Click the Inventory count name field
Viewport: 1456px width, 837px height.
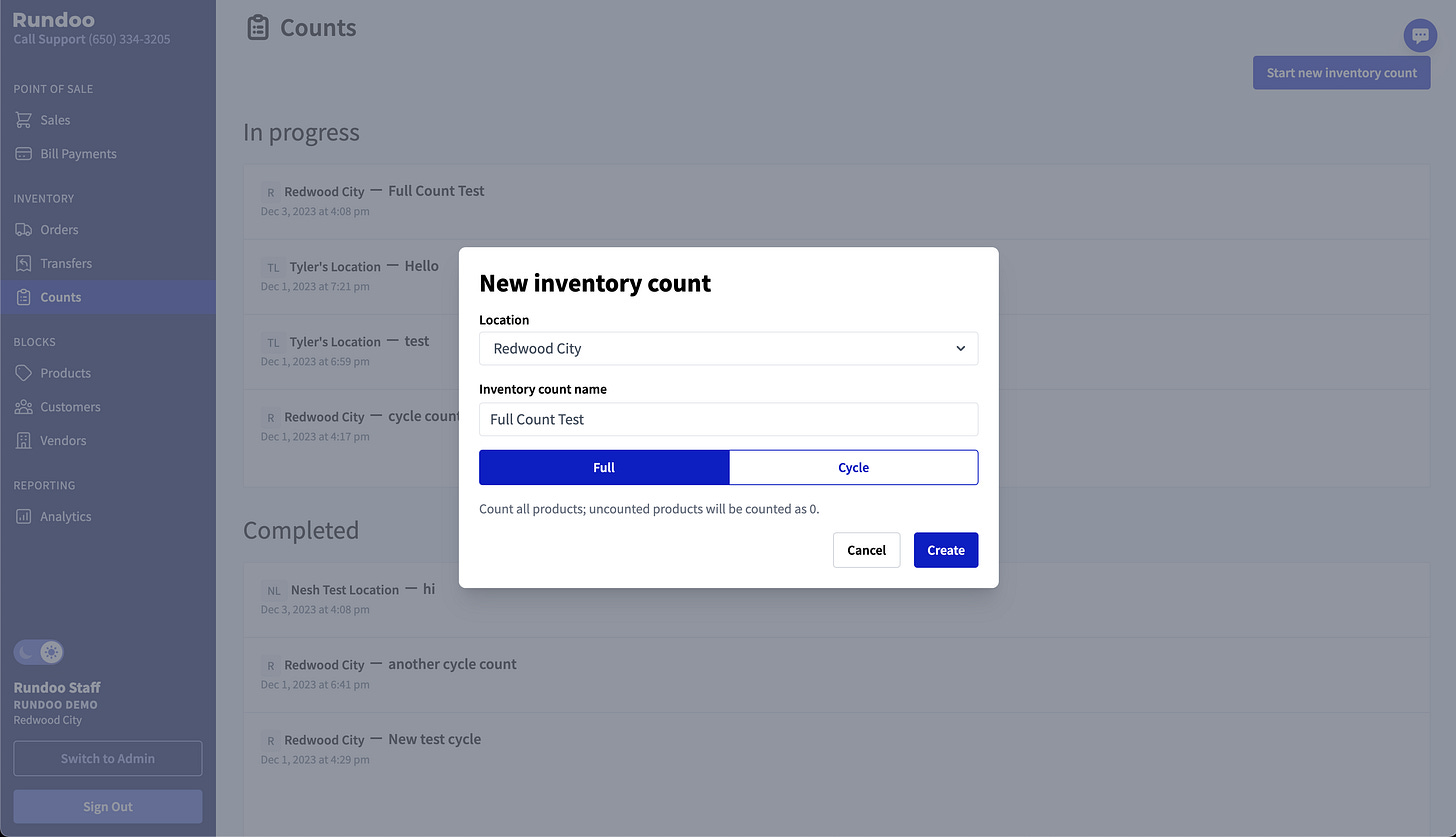(x=728, y=419)
